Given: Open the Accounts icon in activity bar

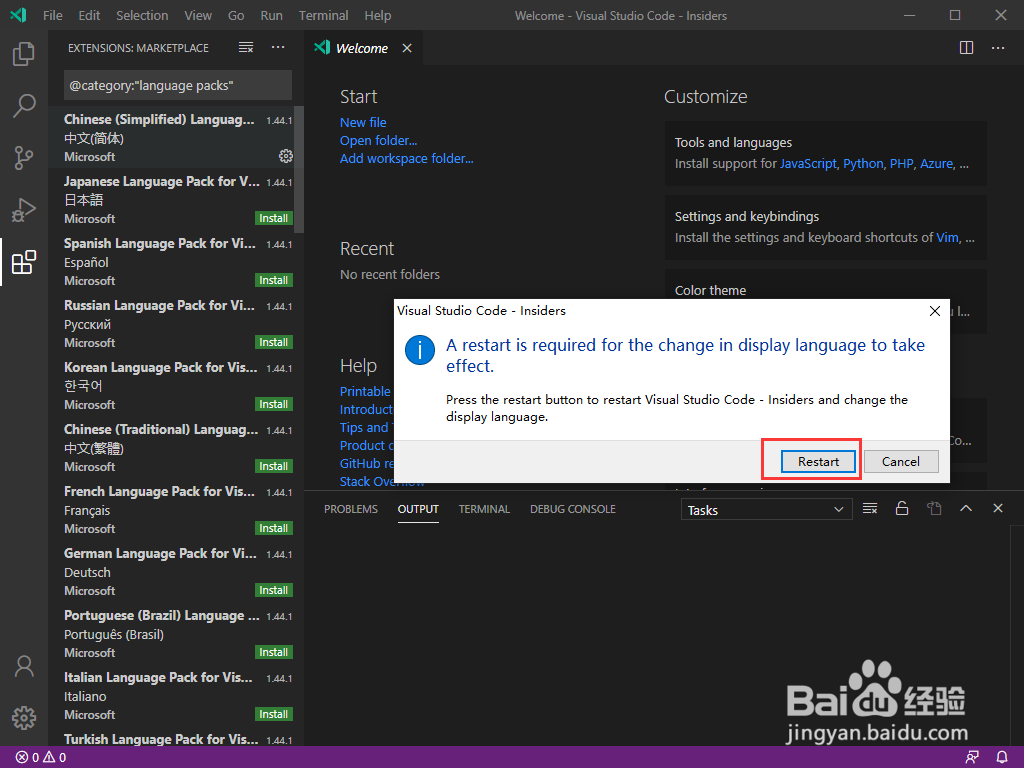Looking at the screenshot, I should [24, 666].
